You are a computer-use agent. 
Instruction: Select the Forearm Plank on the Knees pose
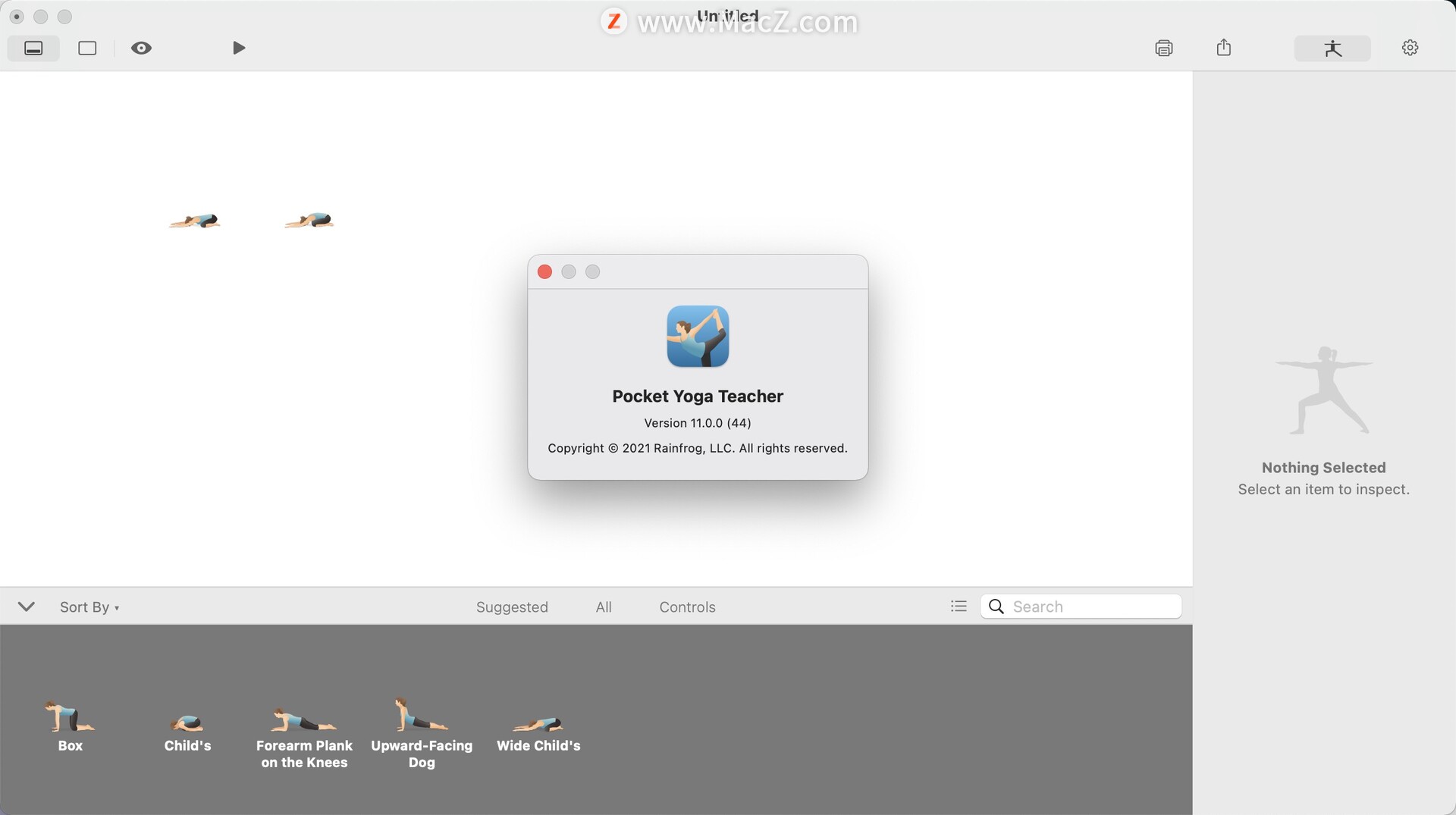(x=304, y=738)
